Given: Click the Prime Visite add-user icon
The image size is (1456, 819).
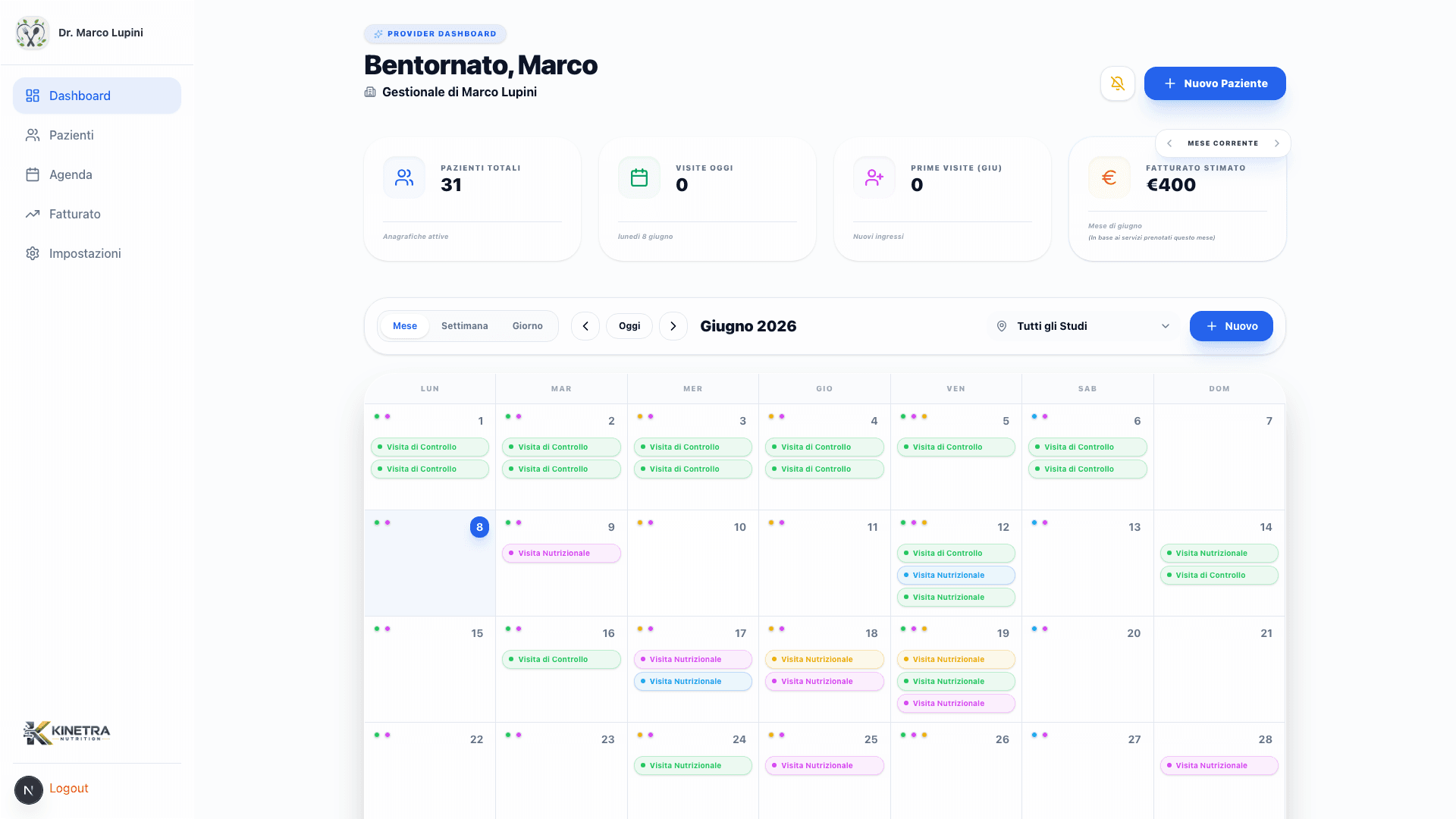Looking at the screenshot, I should coord(874,177).
